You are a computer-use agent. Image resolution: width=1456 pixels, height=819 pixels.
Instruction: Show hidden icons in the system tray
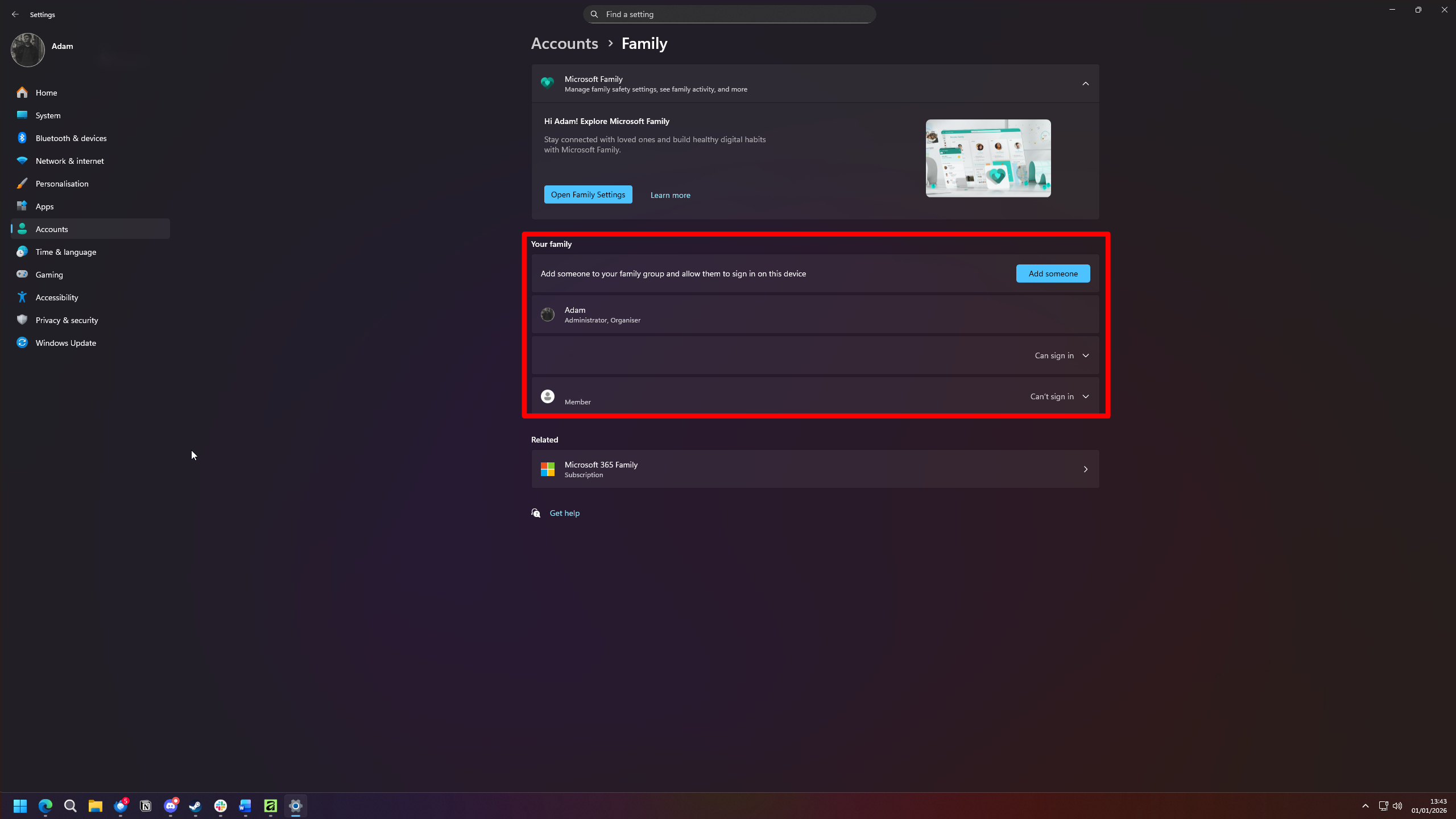(1366, 806)
